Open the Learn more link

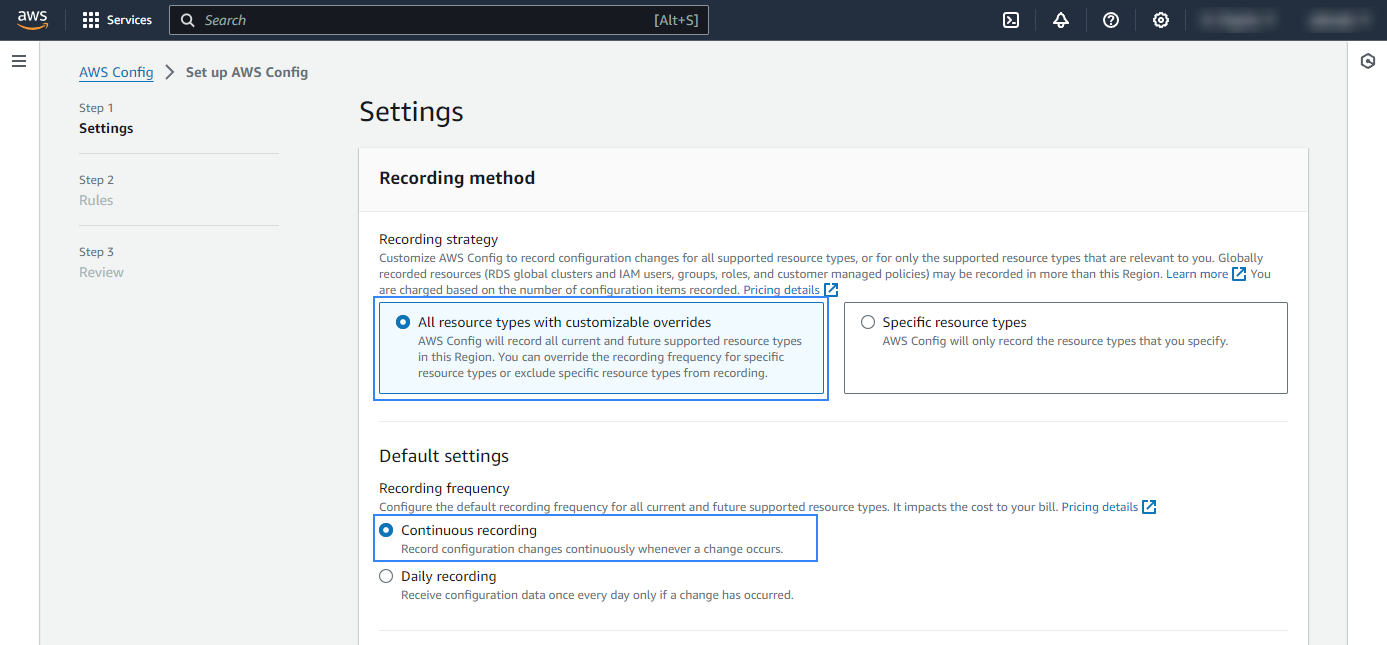coord(1197,274)
